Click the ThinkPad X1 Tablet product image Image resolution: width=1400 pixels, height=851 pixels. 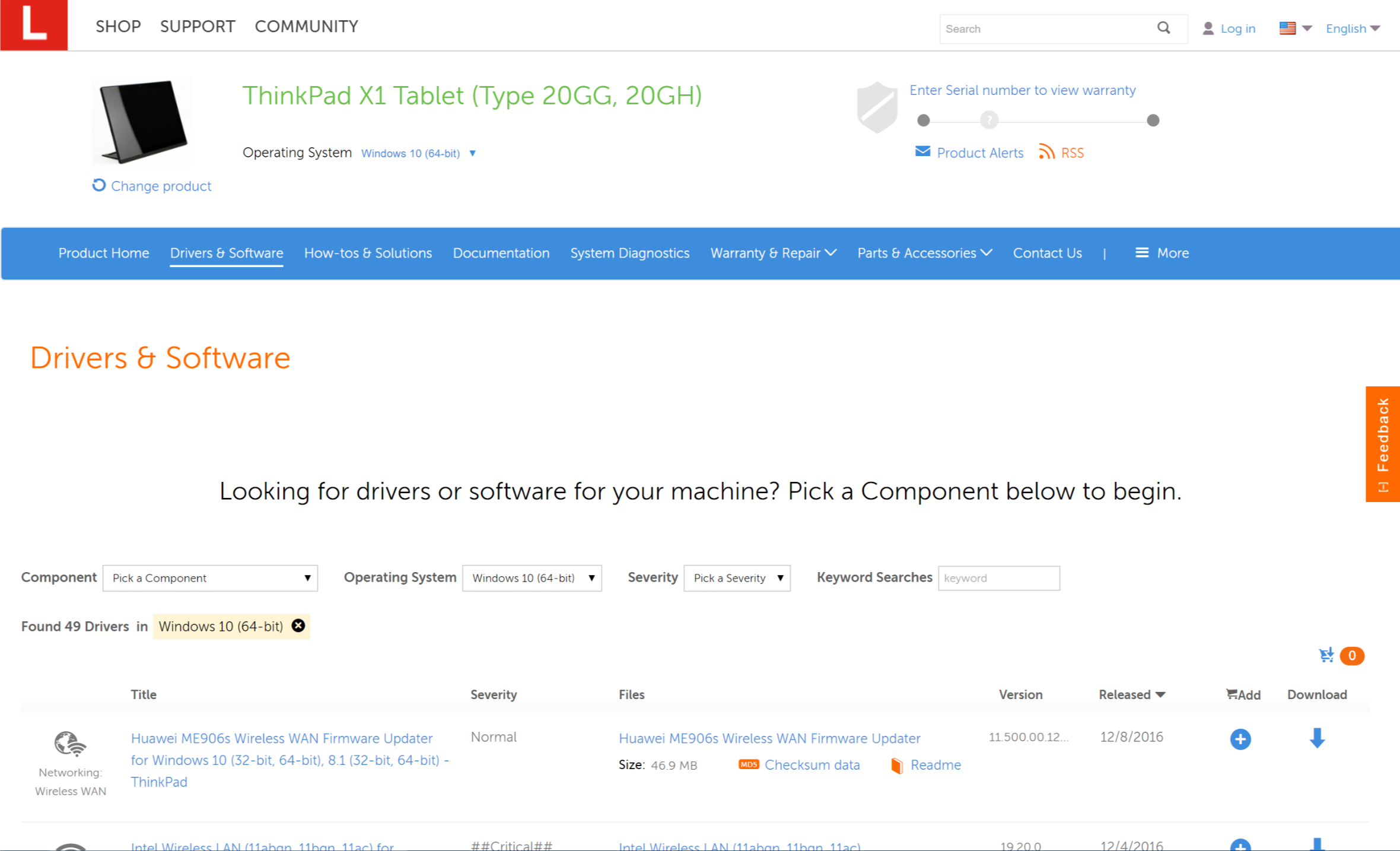click(x=142, y=121)
